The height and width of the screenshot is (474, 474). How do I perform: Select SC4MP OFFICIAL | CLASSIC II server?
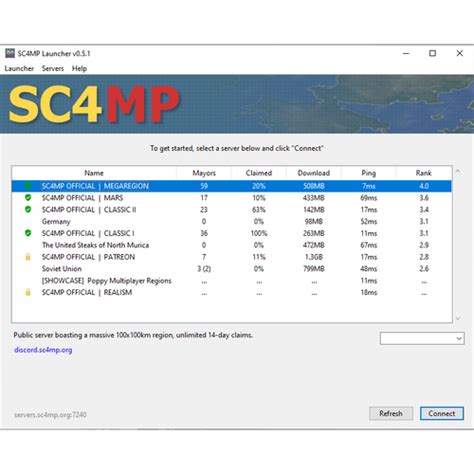[x=232, y=210]
